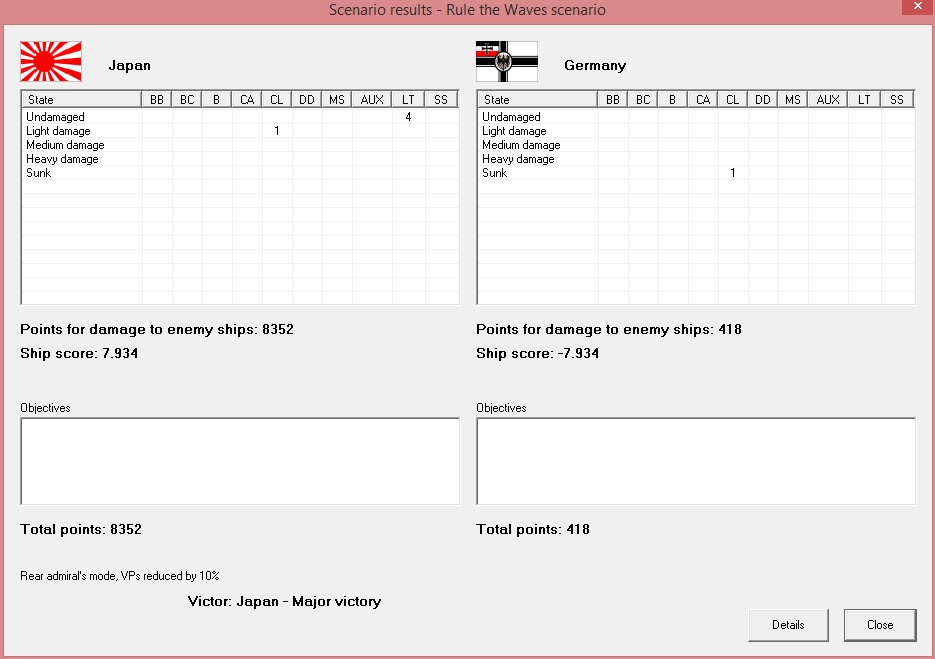Click the BB column header in Japan's table

157,100
